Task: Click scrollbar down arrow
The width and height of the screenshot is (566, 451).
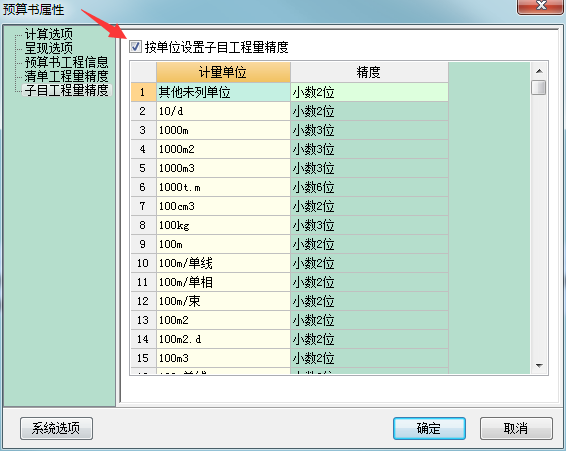Action: click(539, 366)
